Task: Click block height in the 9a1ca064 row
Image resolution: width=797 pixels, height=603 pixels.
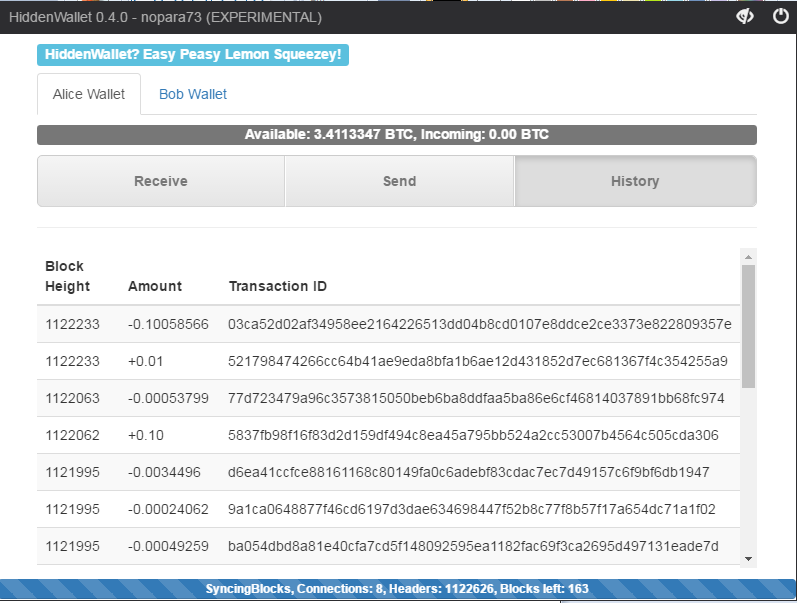Action: [x=72, y=509]
